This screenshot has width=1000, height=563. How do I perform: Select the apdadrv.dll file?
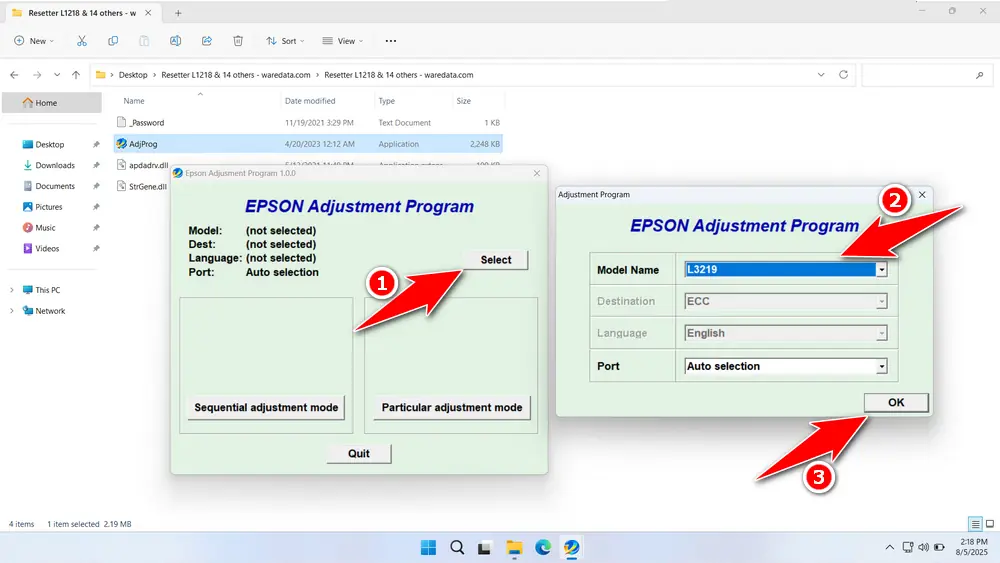tap(143, 165)
